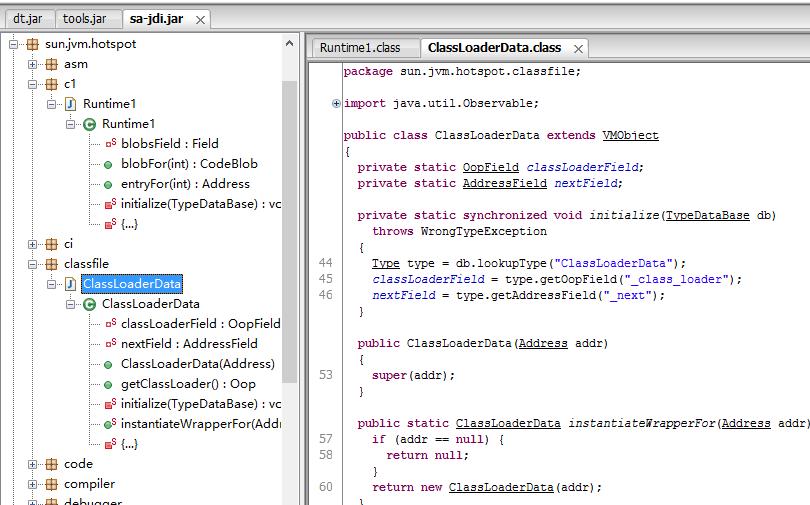Viewport: 810px width, 505px height.
Task: Click line number 44 in gutter
Action: [x=325, y=263]
